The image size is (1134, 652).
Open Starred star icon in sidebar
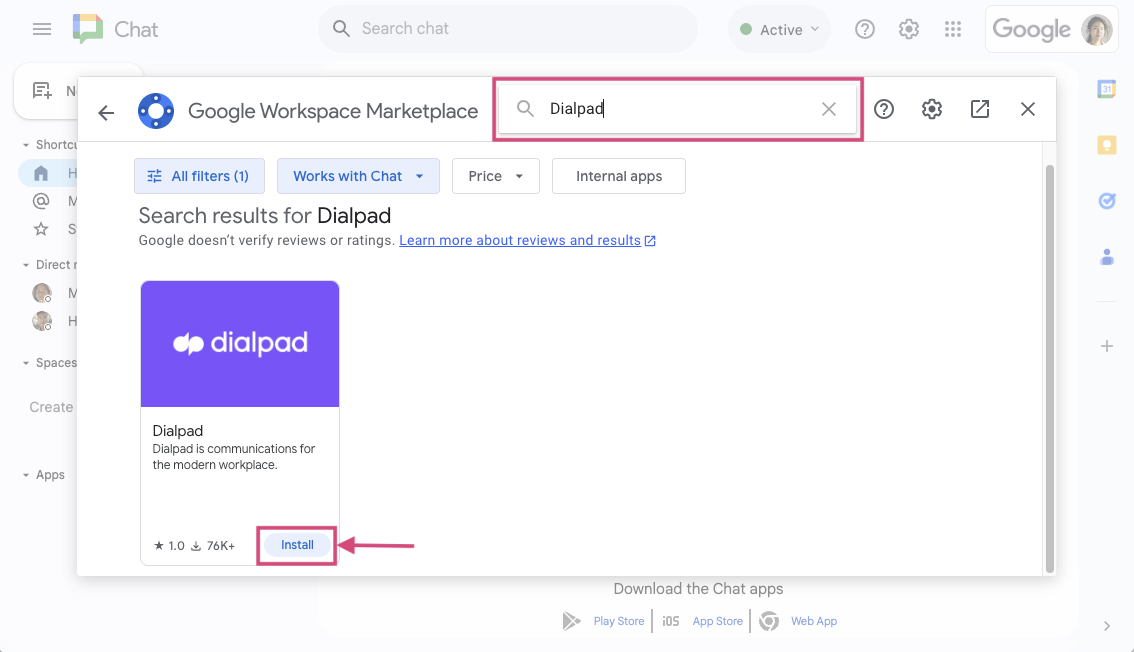[41, 229]
